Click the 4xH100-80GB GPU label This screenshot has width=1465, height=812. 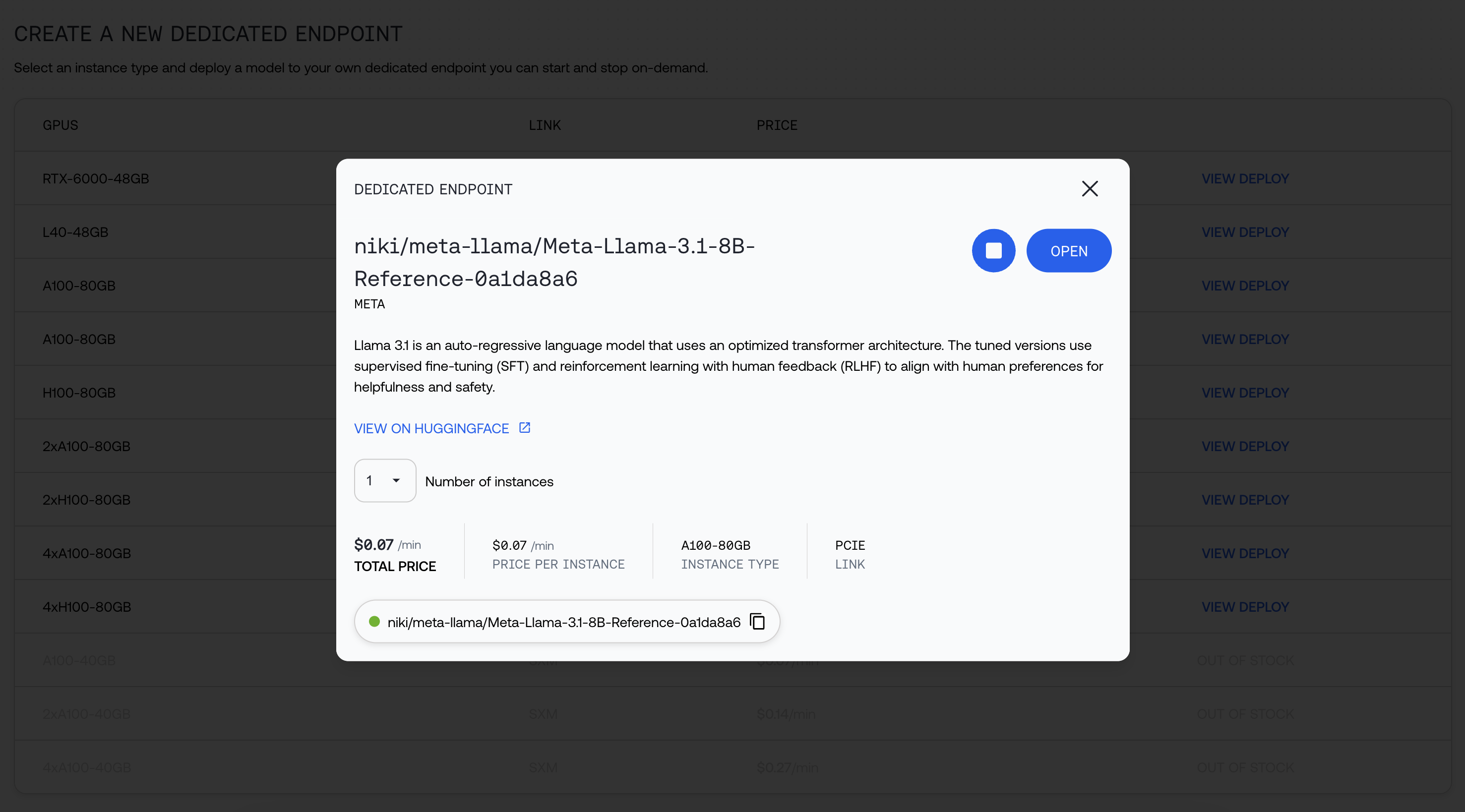[86, 607]
